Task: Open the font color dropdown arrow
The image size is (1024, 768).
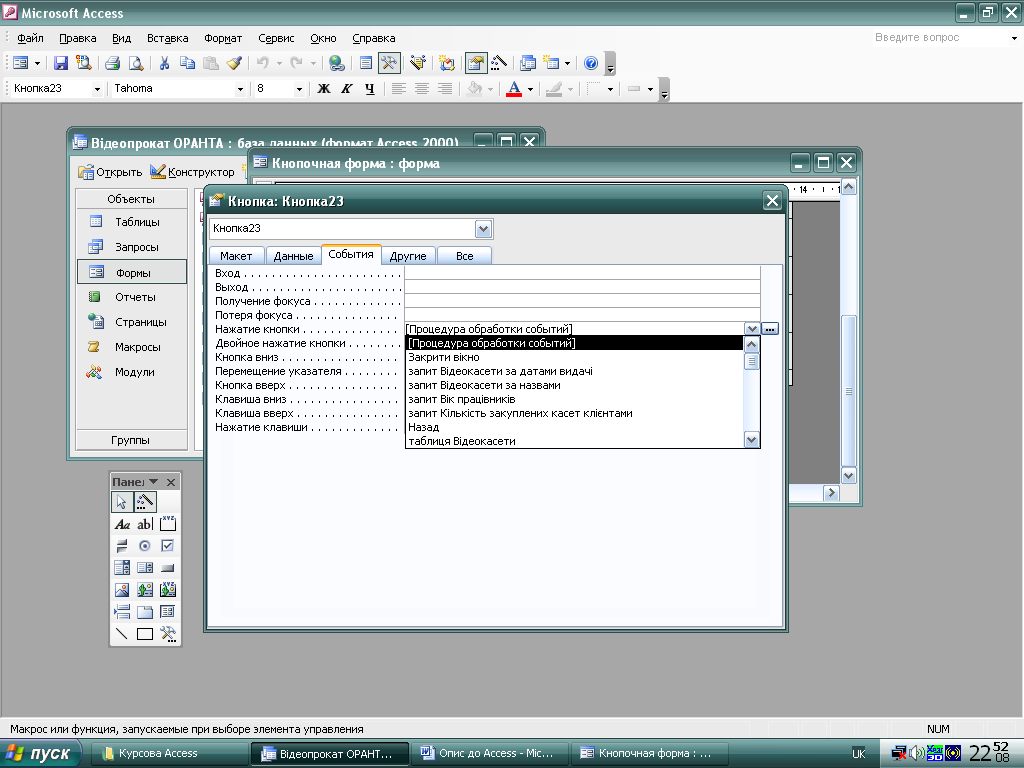Action: [x=530, y=89]
